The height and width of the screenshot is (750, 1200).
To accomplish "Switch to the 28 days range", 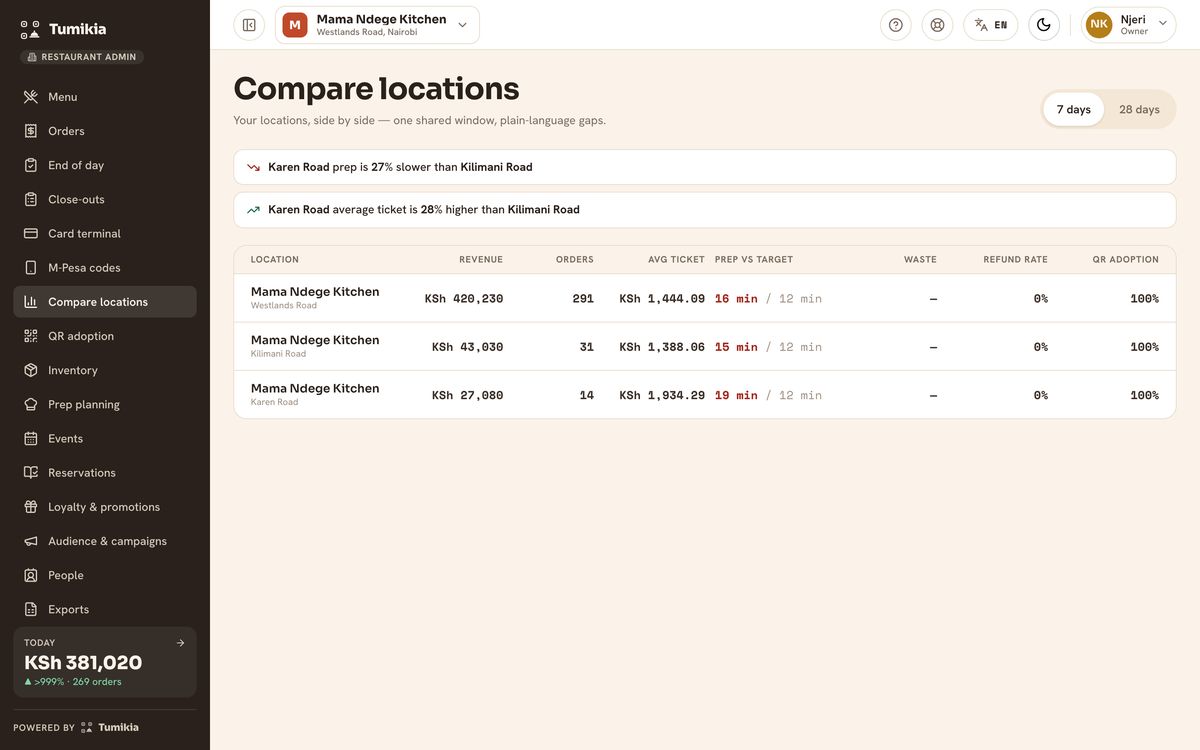I will [1139, 110].
